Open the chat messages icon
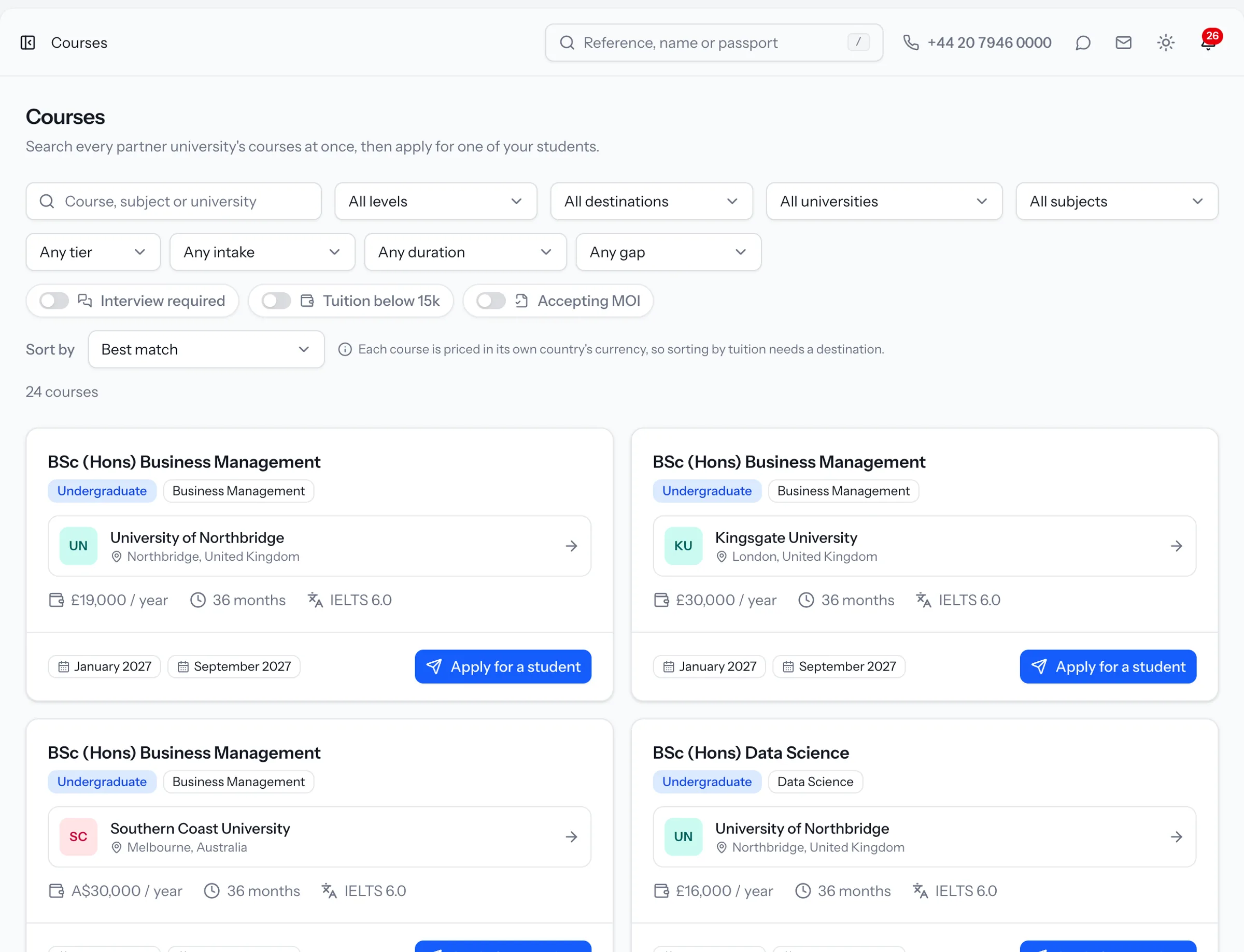Viewport: 1244px width, 952px height. coord(1083,42)
